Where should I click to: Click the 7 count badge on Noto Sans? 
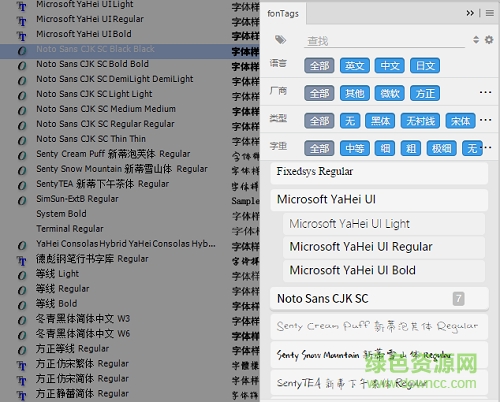point(458,299)
